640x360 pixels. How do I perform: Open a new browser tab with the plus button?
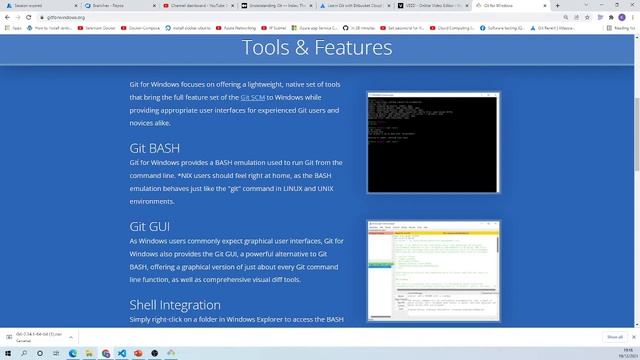coord(558,6)
